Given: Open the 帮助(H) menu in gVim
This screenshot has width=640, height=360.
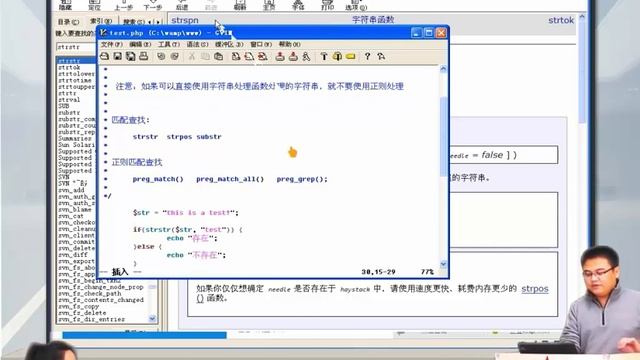Looking at the screenshot, I should pos(289,44).
